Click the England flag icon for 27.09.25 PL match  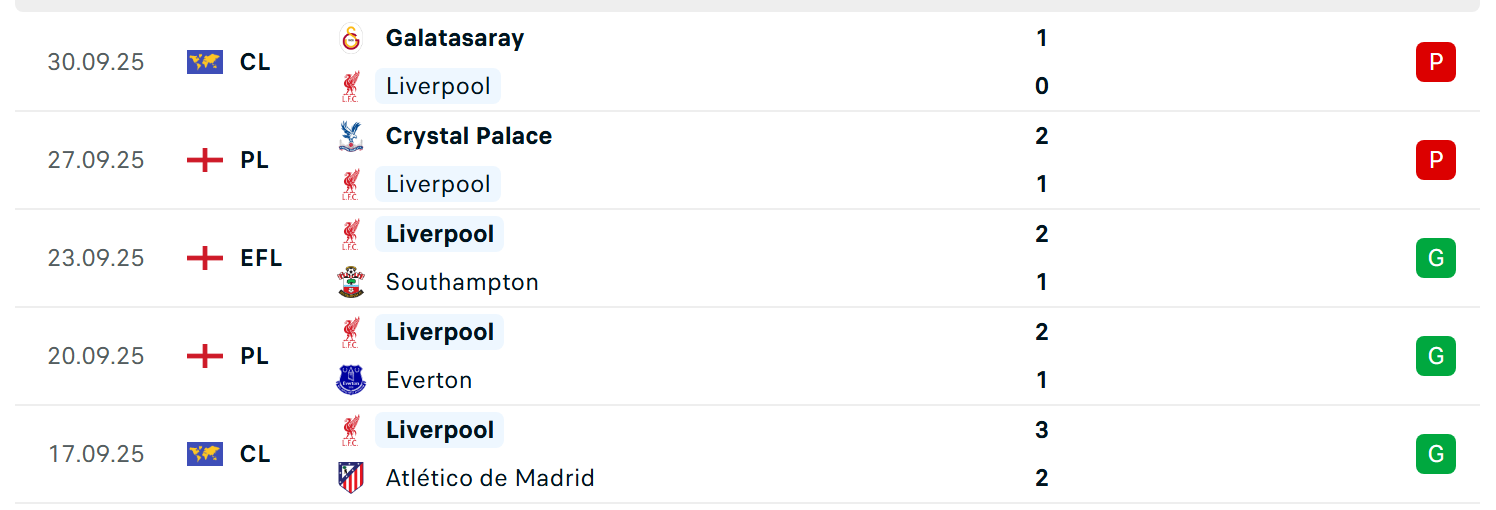(205, 160)
